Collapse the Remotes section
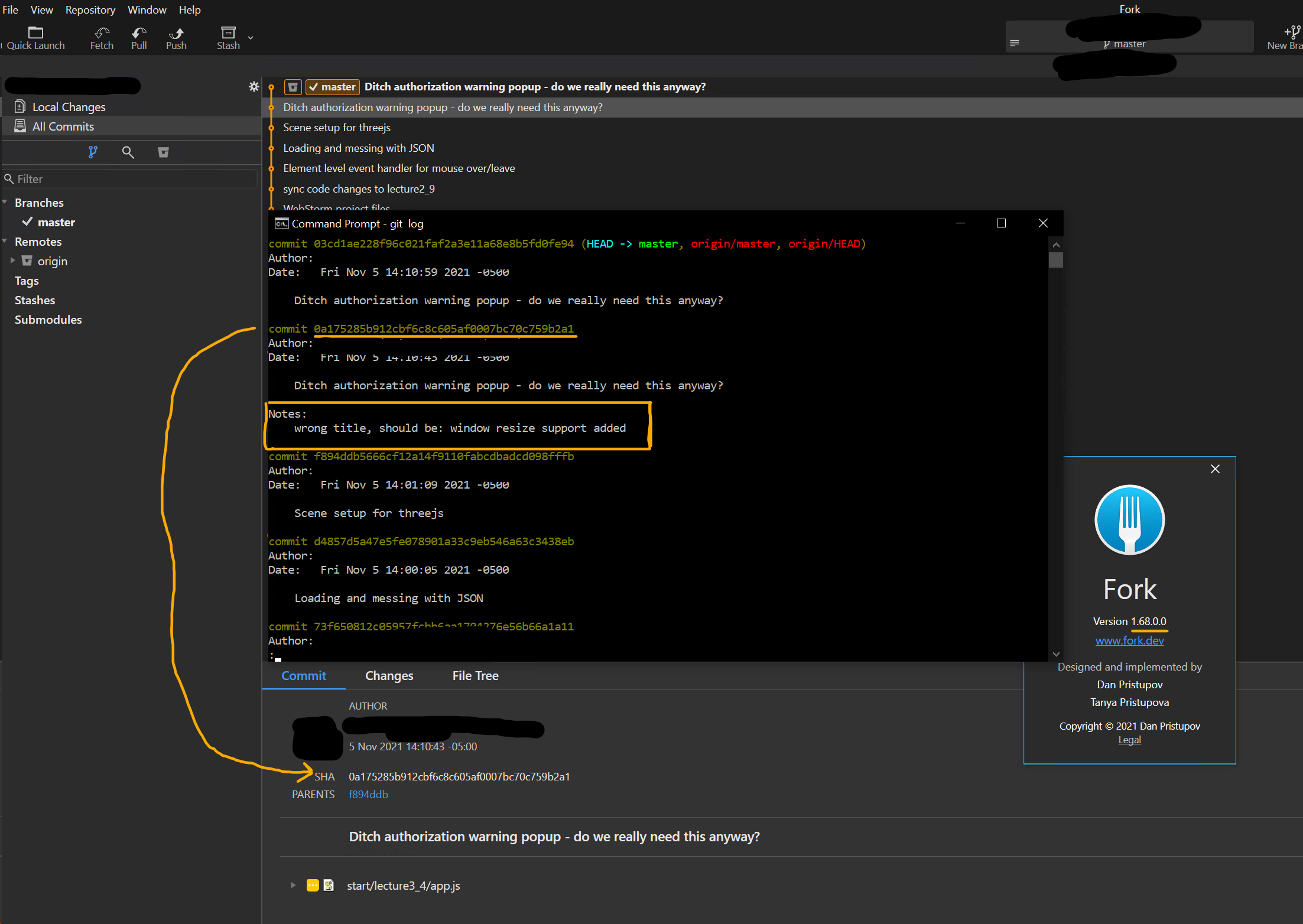Screen dimensions: 1303x924 tap(5, 241)
